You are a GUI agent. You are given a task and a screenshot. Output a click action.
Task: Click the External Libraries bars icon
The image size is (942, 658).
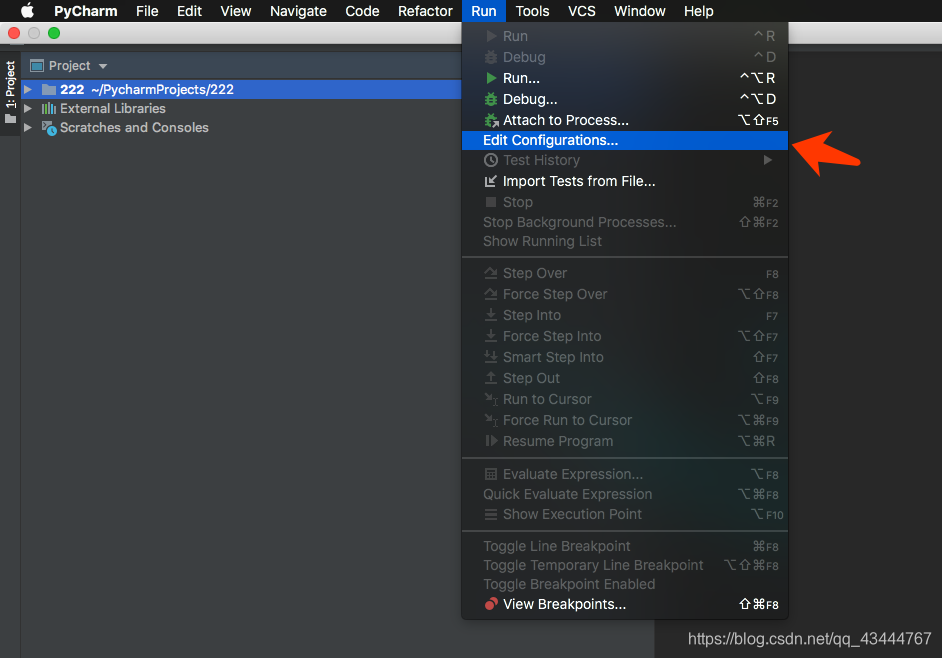49,109
